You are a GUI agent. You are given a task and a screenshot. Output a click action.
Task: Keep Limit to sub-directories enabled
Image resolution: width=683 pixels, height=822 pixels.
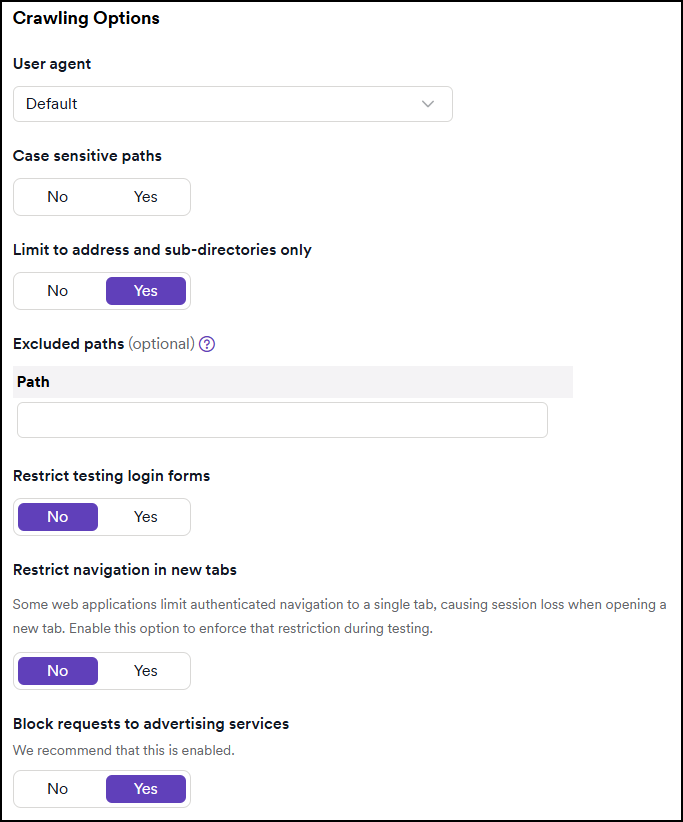click(145, 291)
